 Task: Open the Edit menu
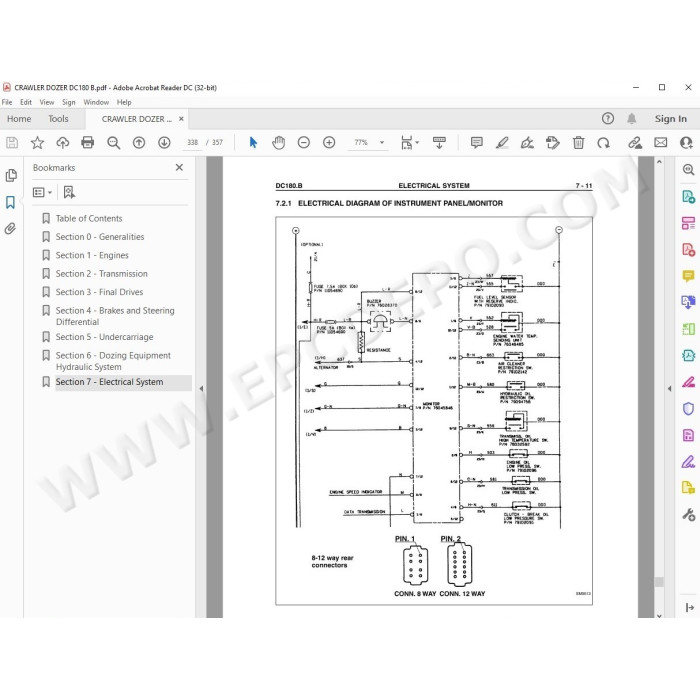(x=26, y=102)
